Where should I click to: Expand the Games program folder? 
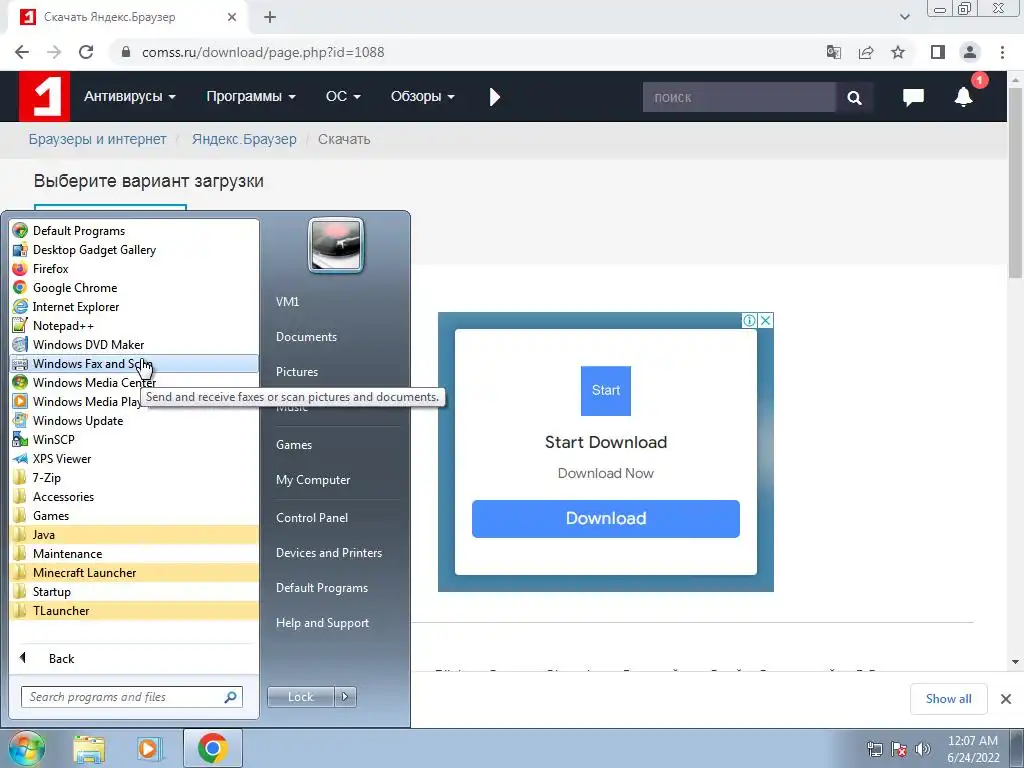(135, 515)
